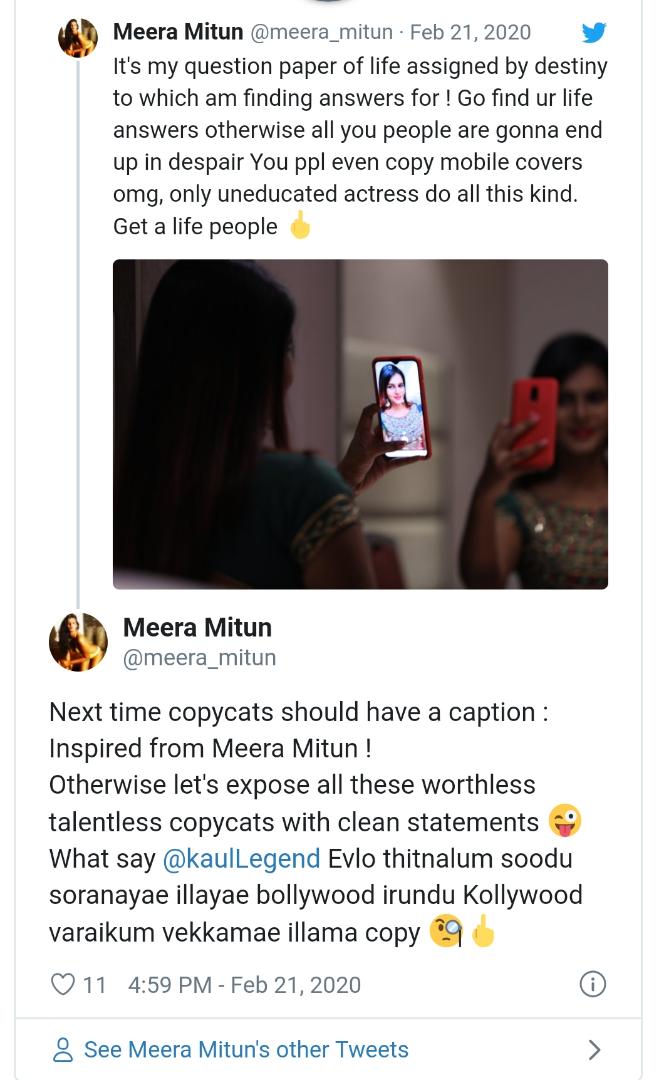Open the larger Meera Mitun profile avatar
This screenshot has height=1080, width=659.
pos(79,642)
